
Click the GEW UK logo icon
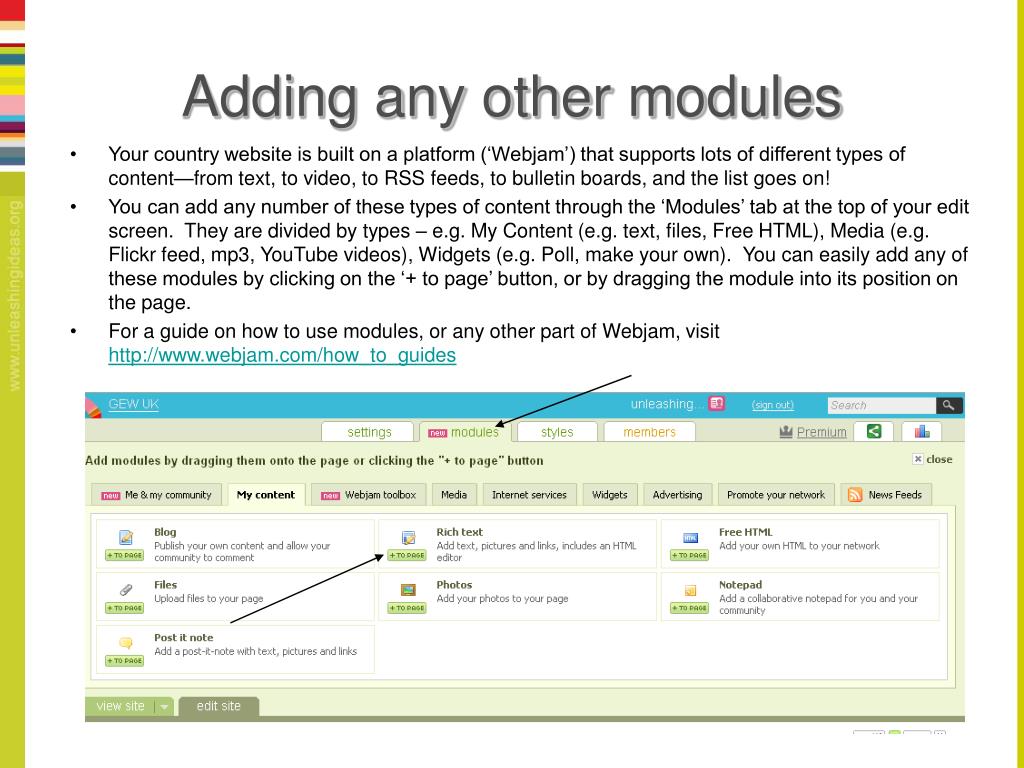coord(93,406)
